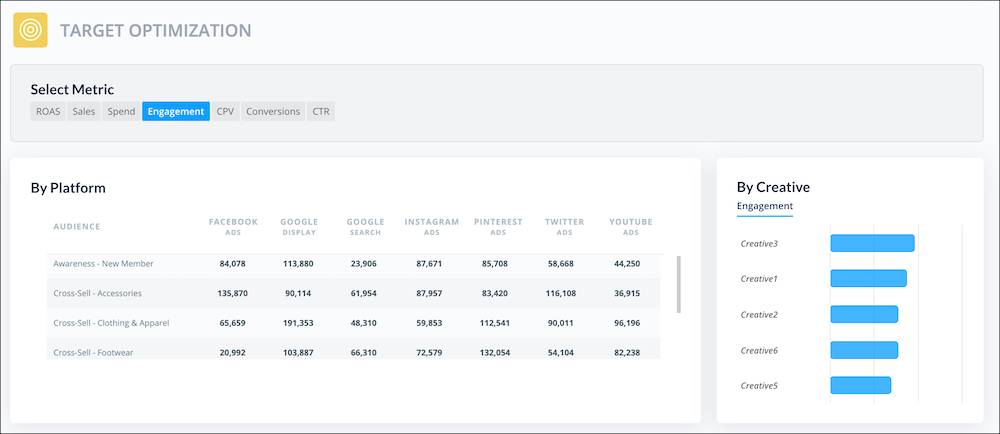Screen dimensions: 1000x434
Task: Click the 58,668 Twitter Ads value
Action: tap(561, 264)
